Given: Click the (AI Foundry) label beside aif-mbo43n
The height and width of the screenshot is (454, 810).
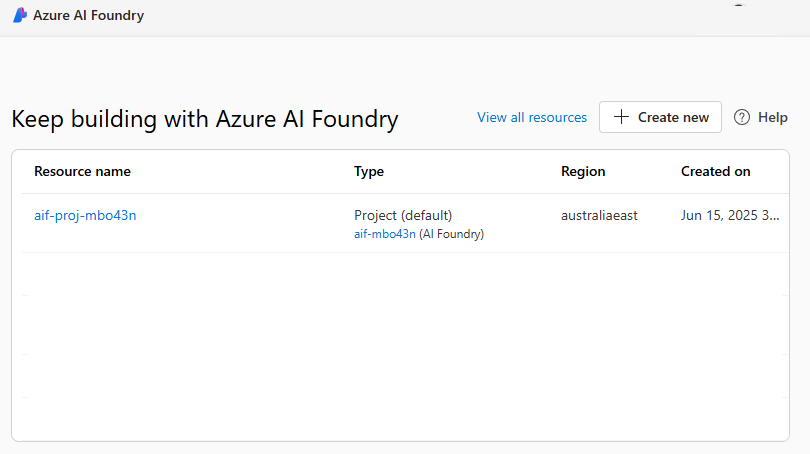Looking at the screenshot, I should click(451, 234).
